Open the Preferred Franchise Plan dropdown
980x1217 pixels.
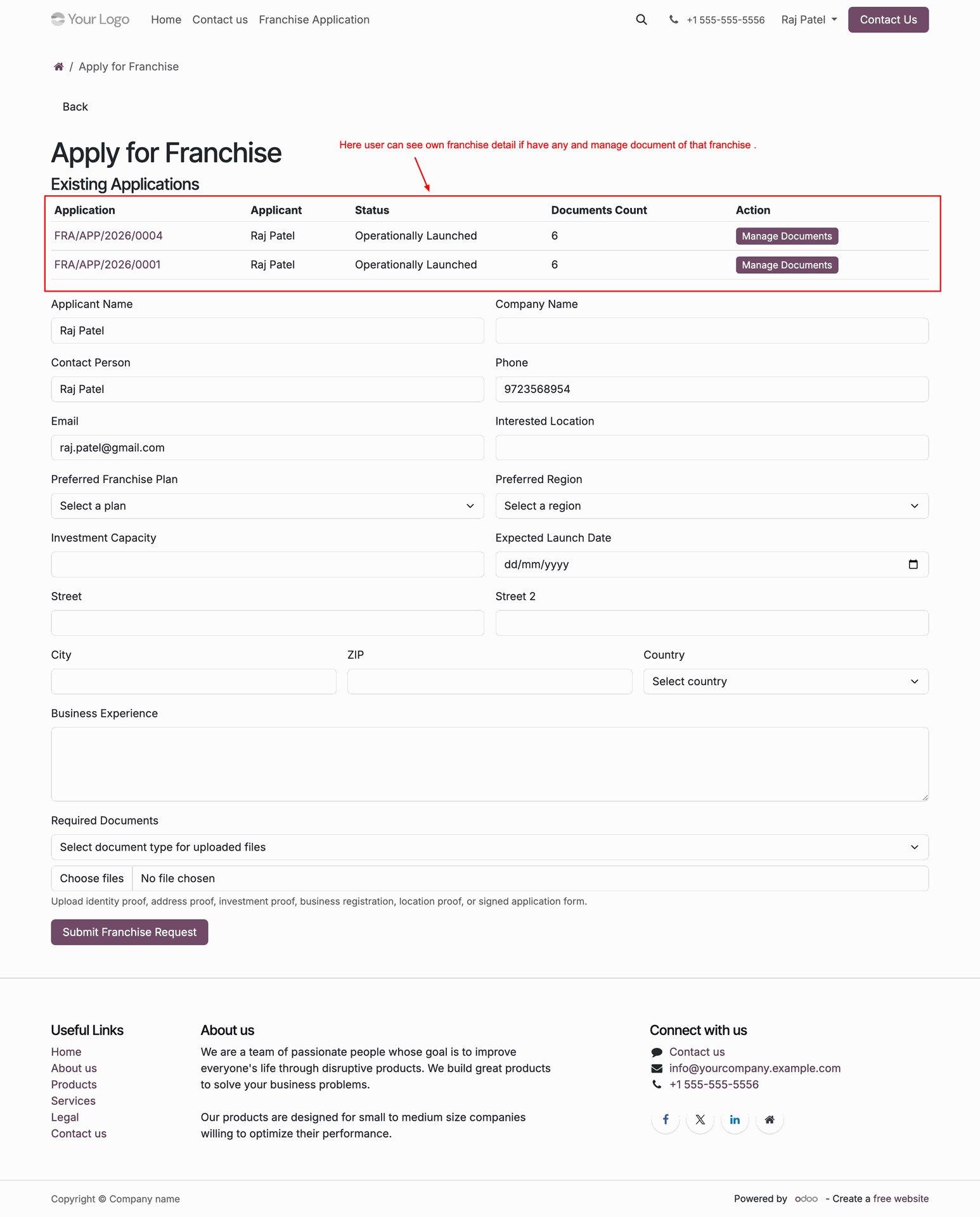268,506
